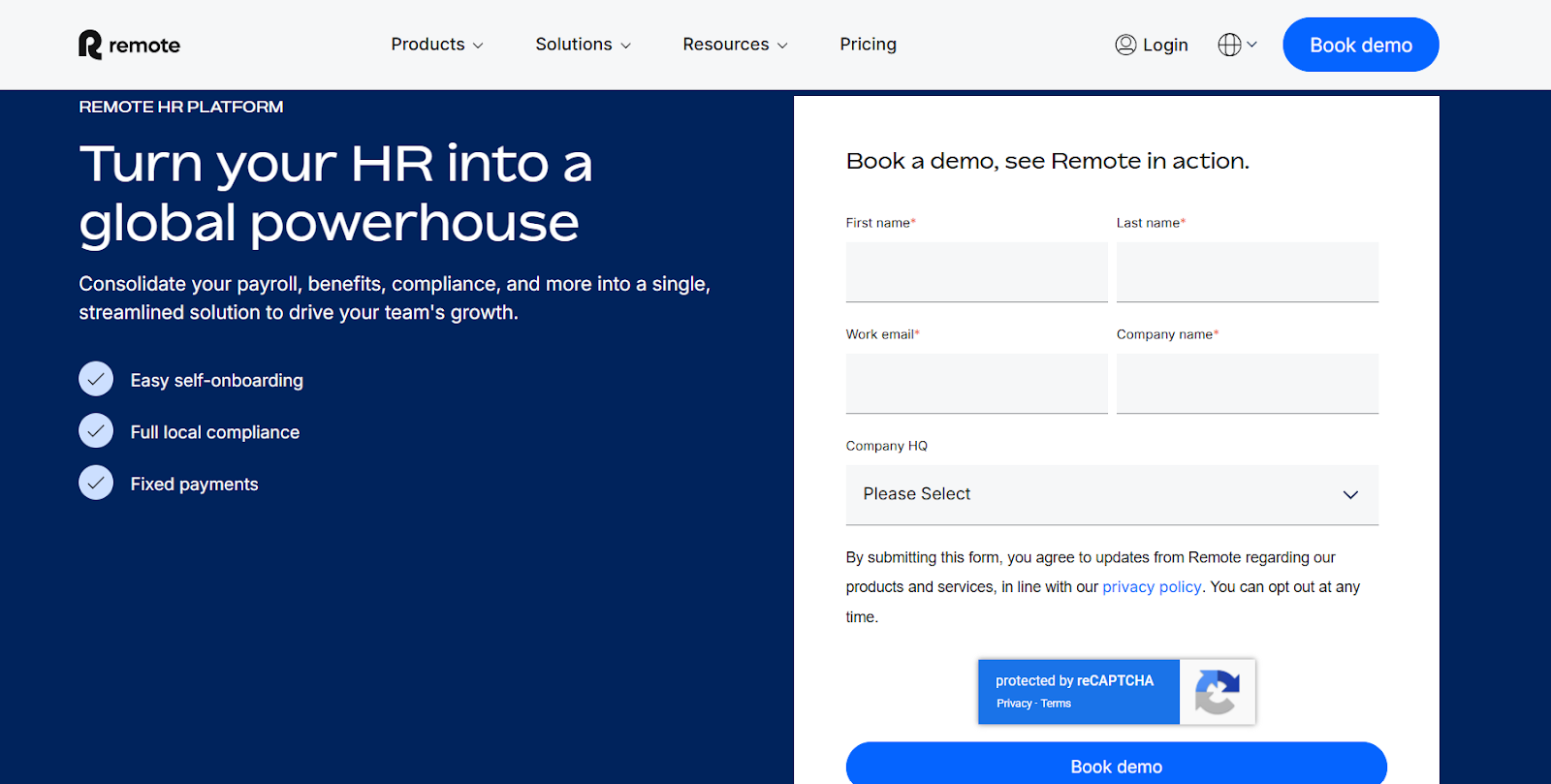Open the language globe selector
The image size is (1551, 784).
(1229, 45)
